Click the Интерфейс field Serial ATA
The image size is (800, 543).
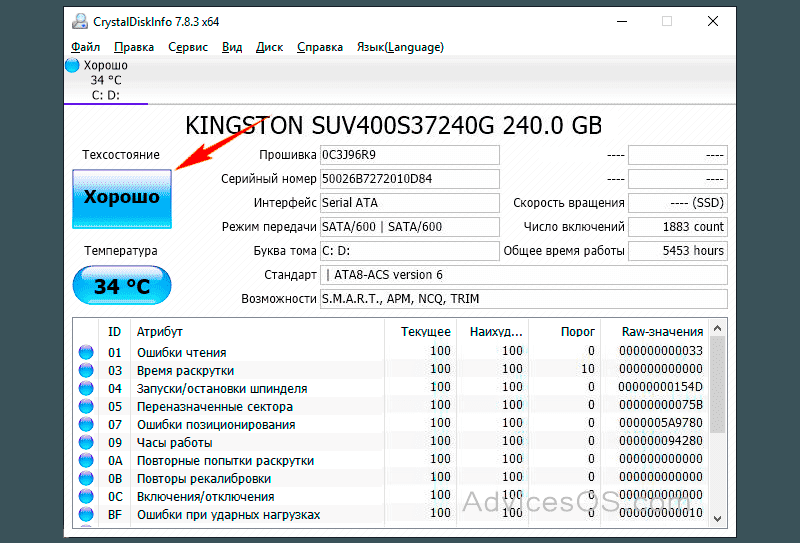point(410,203)
